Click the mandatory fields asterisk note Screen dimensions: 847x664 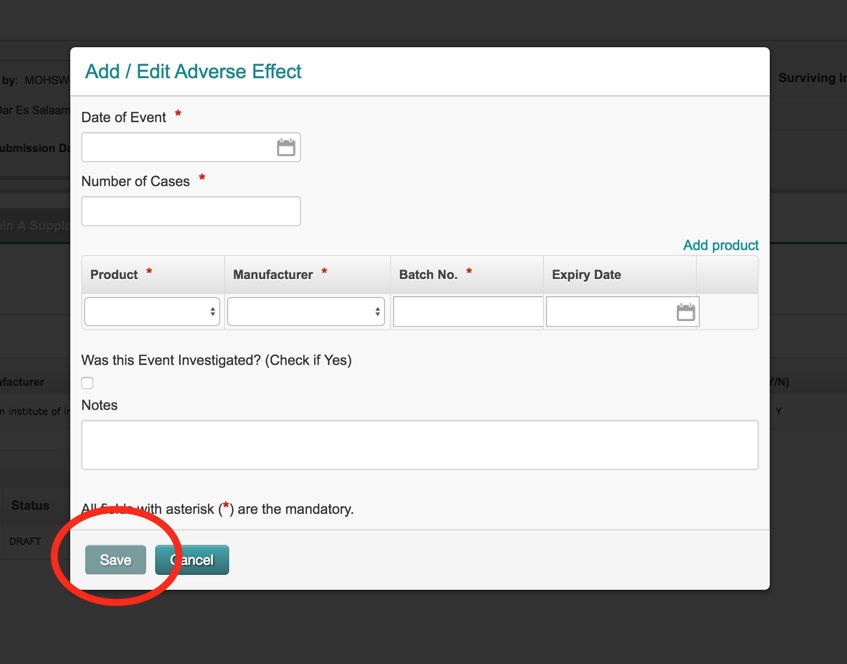217,509
